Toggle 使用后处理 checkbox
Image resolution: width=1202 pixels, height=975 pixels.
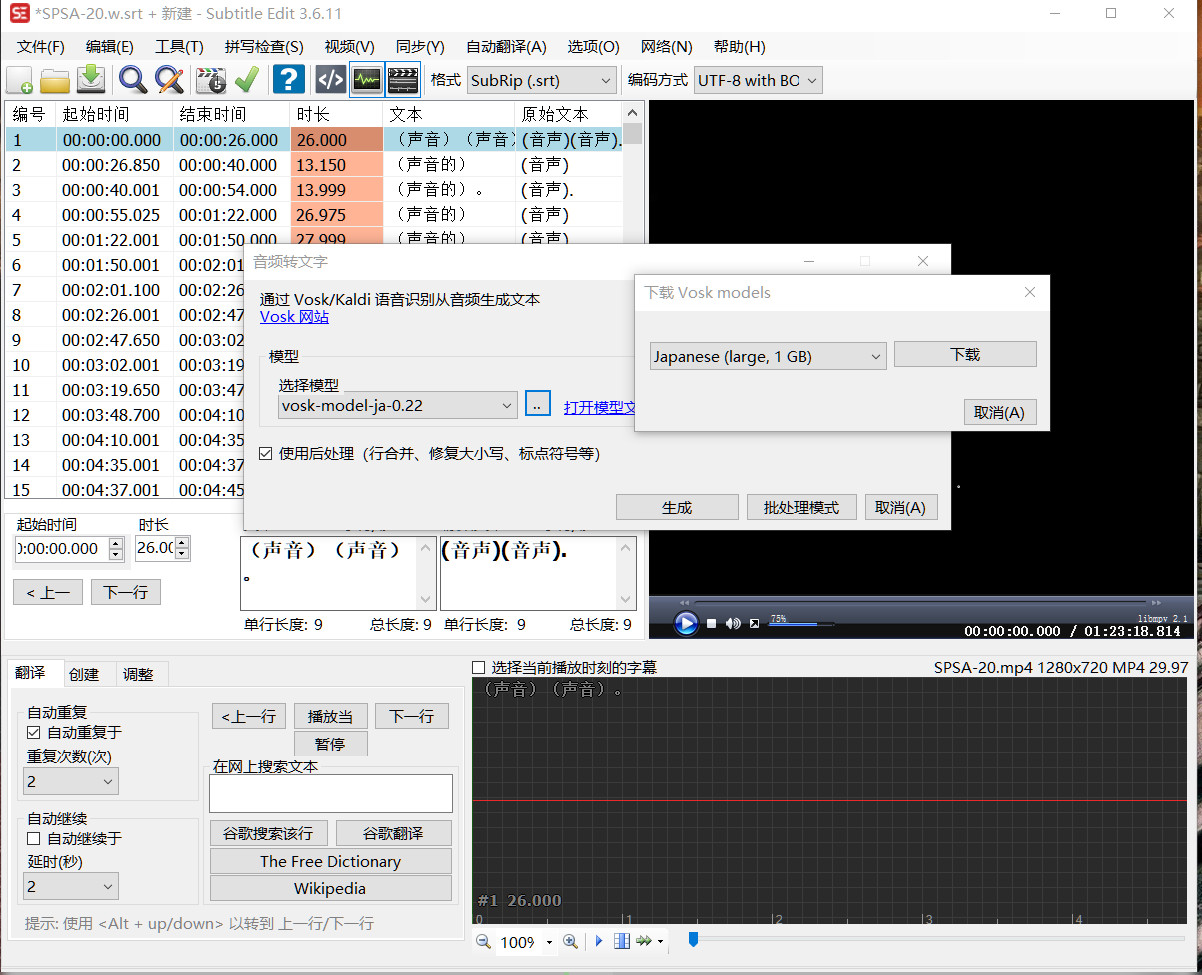[266, 454]
